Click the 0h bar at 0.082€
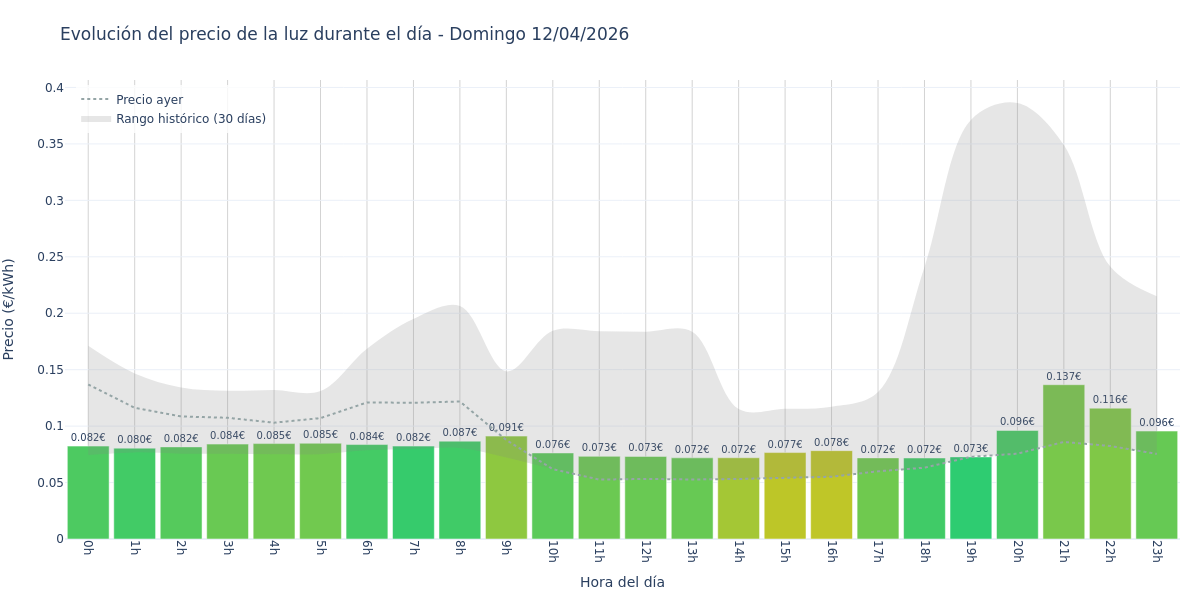 (x=88, y=492)
